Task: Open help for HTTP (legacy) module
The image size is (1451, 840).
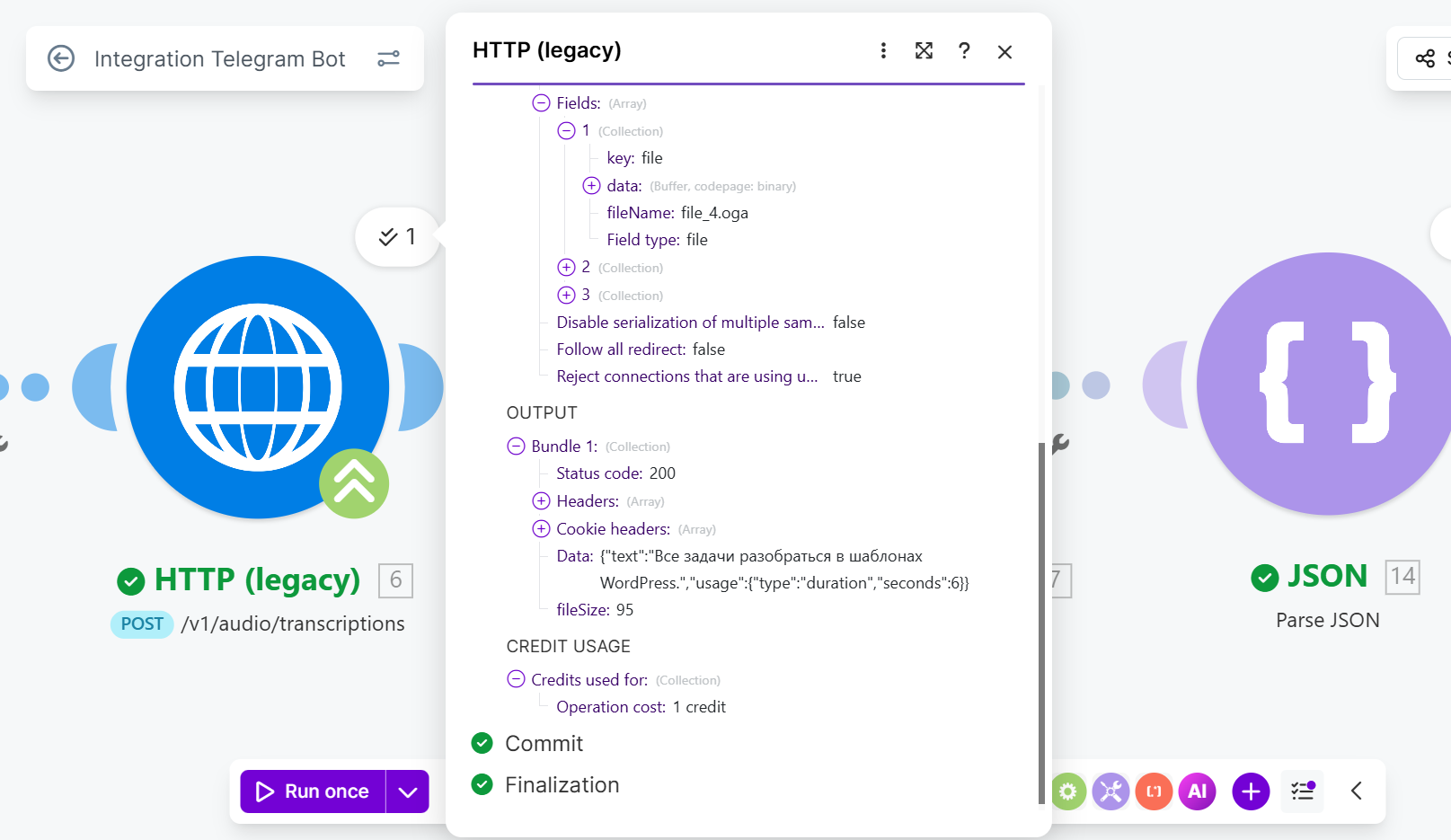Action: (x=964, y=50)
